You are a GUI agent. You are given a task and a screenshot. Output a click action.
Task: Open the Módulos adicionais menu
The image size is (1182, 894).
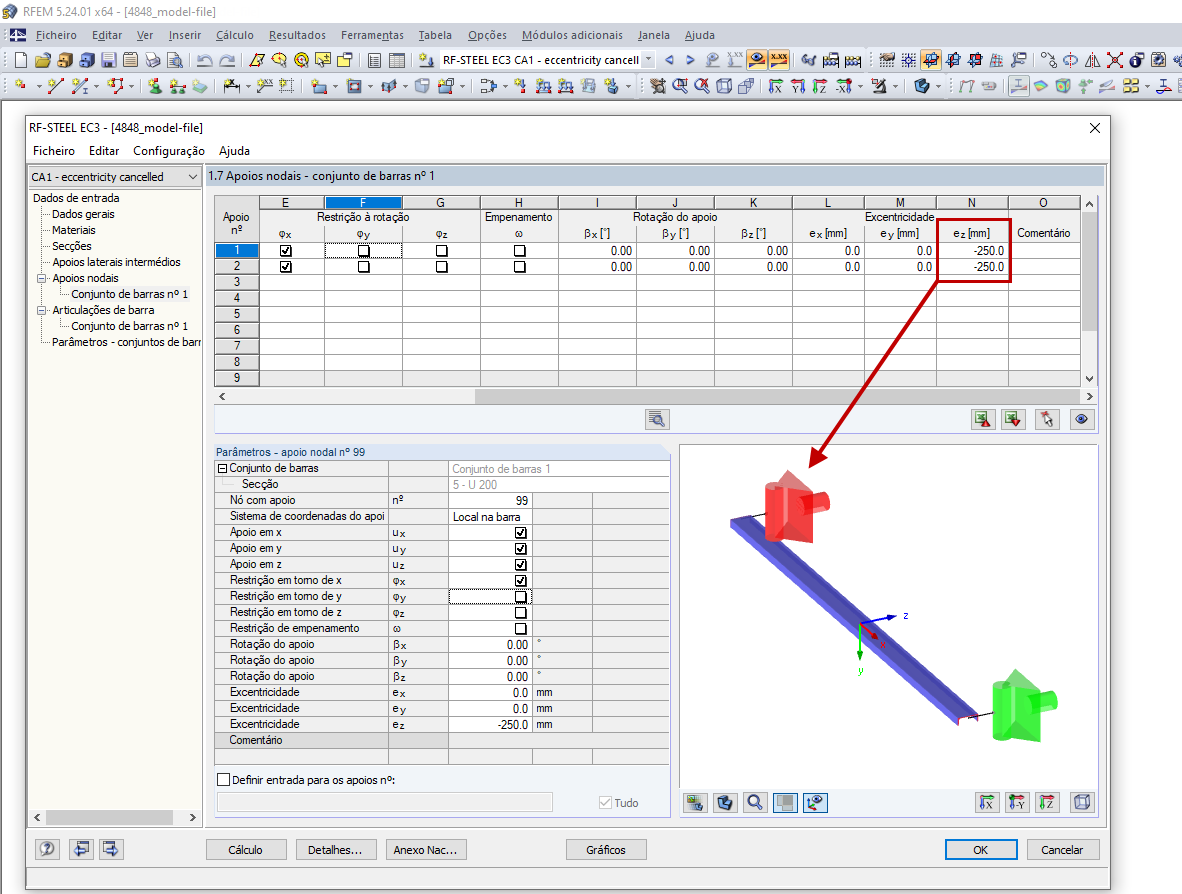572,35
